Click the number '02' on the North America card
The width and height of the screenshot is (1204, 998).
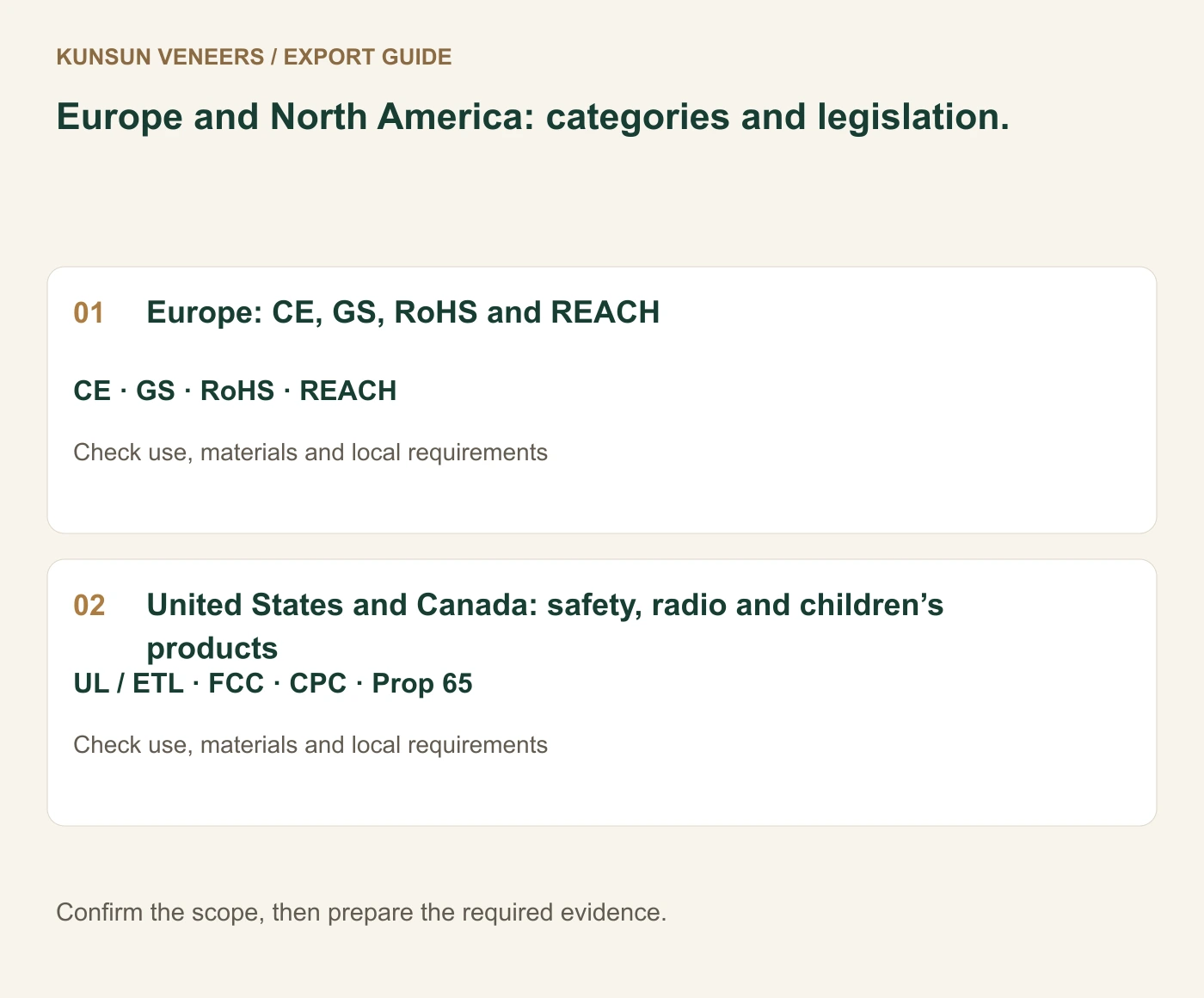[x=89, y=606]
